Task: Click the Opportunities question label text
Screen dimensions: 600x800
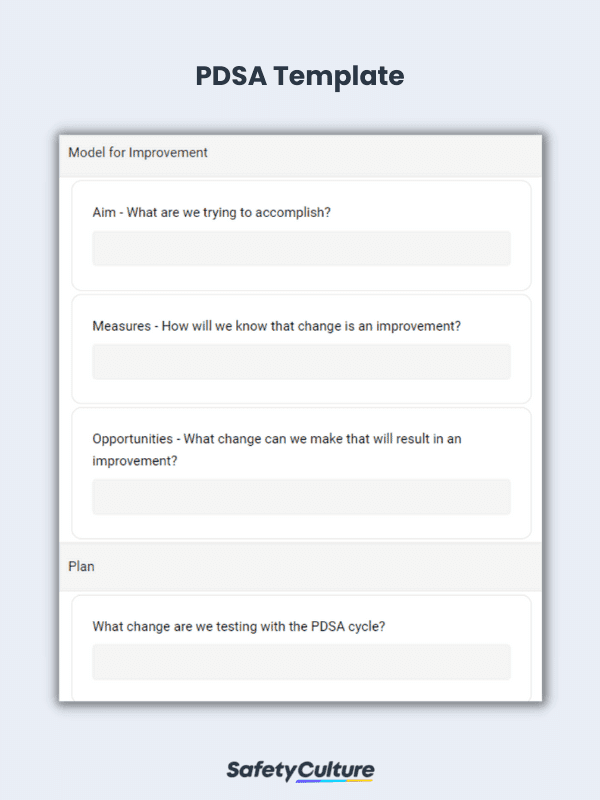Action: click(277, 449)
